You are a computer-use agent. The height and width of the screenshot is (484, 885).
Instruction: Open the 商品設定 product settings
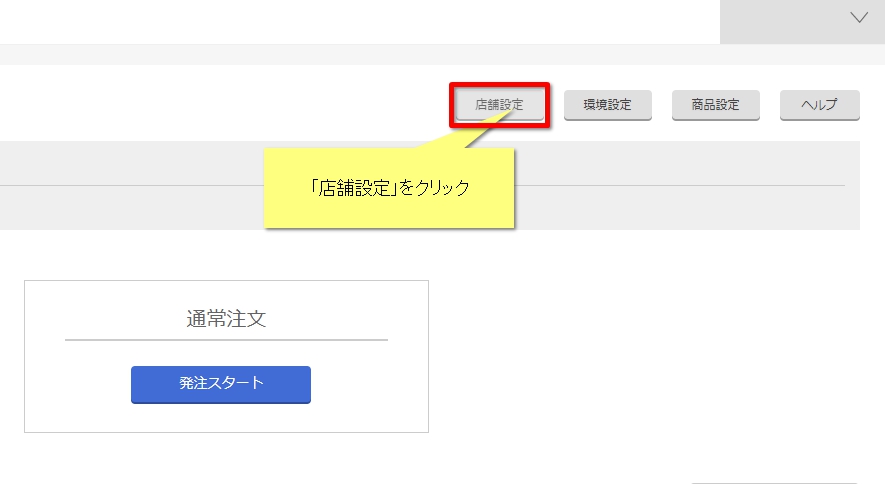pyautogui.click(x=716, y=105)
